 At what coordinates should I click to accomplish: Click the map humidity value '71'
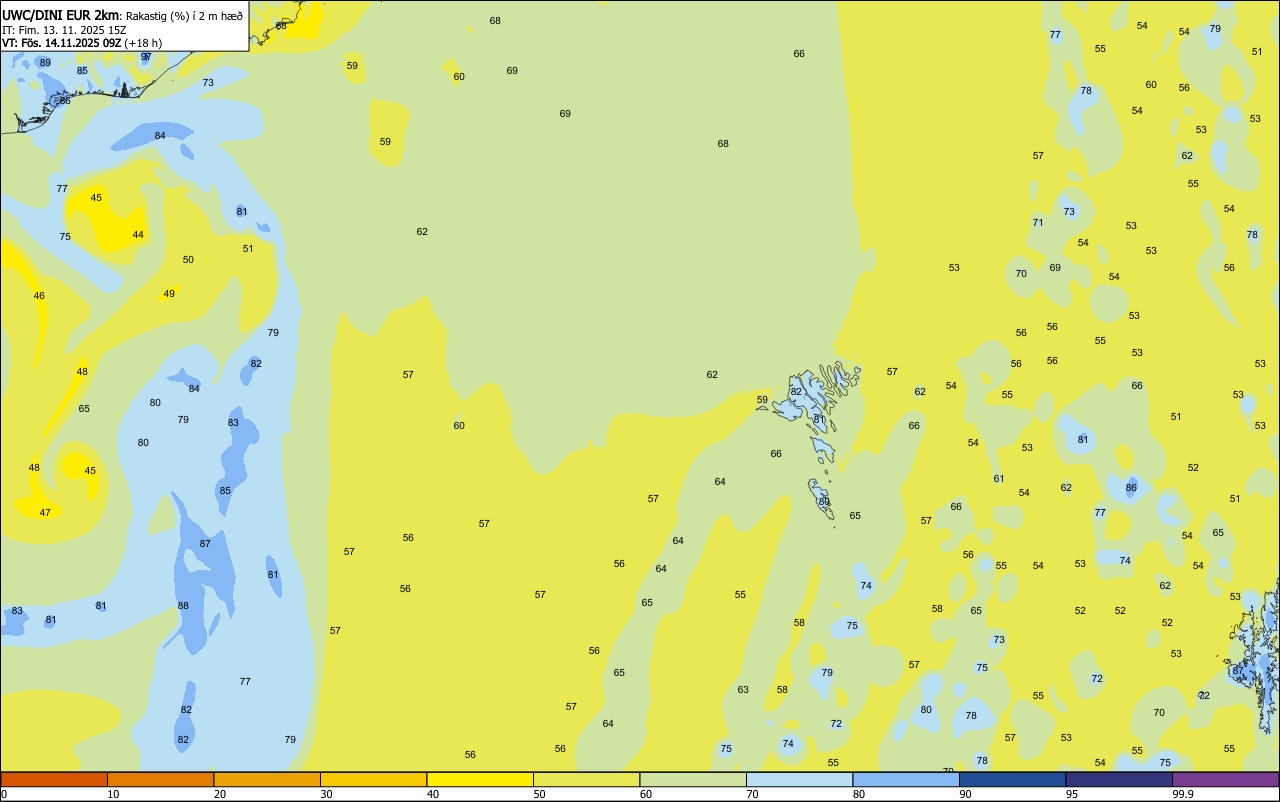[x=1038, y=223]
